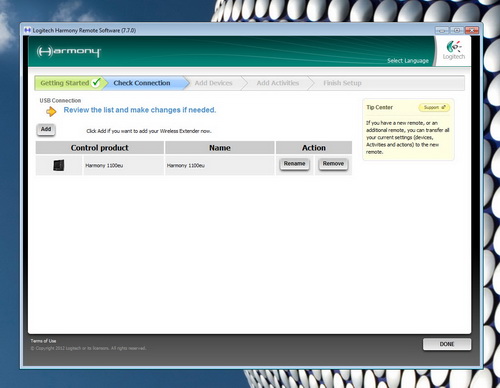500x388 pixels.
Task: Jump to the Finish Setup step
Action: pos(342,83)
